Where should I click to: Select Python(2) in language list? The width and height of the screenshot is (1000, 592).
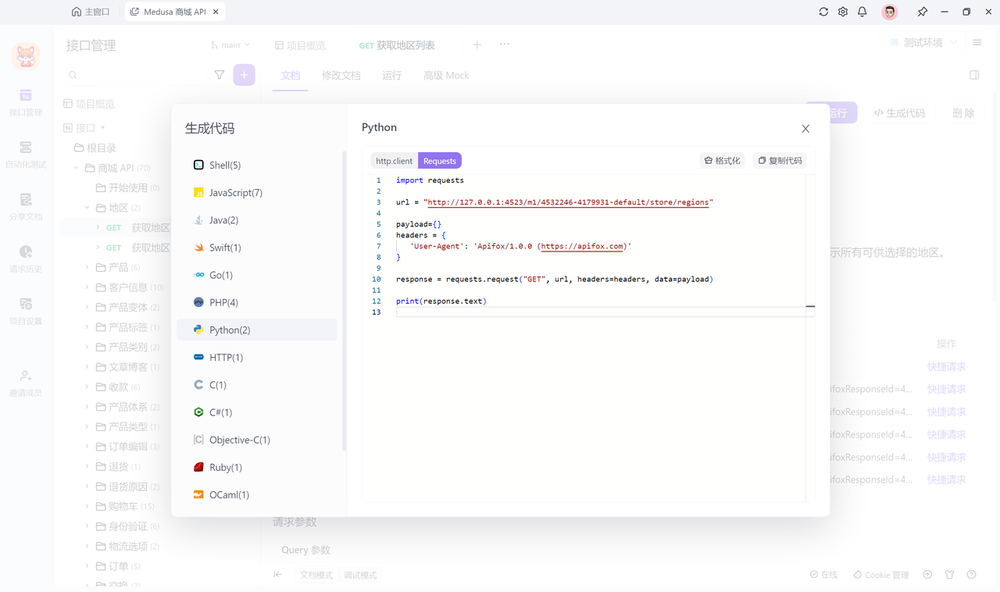coord(232,329)
